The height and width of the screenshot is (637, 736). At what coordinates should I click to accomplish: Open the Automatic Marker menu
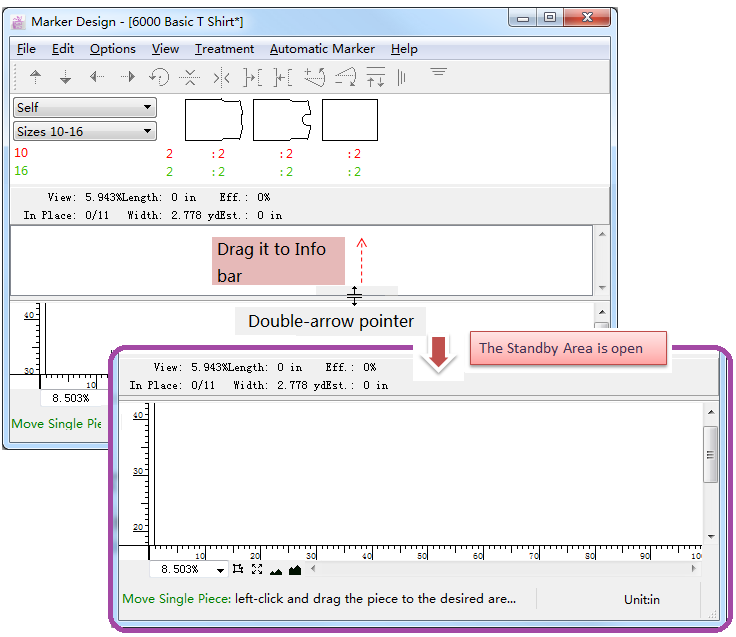322,49
